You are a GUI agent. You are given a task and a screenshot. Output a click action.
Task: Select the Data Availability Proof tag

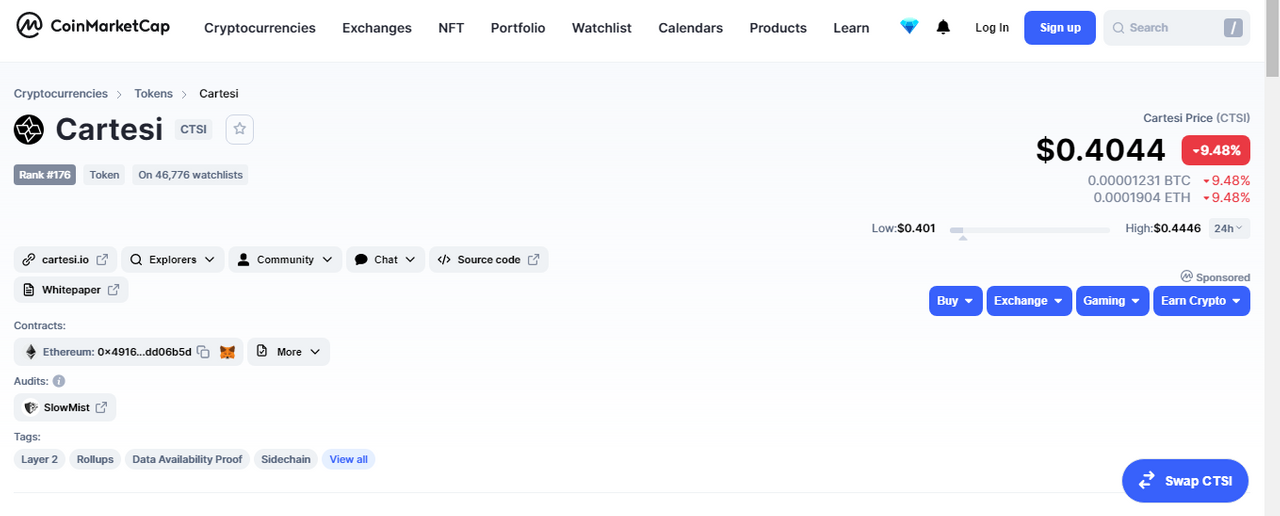(x=187, y=460)
